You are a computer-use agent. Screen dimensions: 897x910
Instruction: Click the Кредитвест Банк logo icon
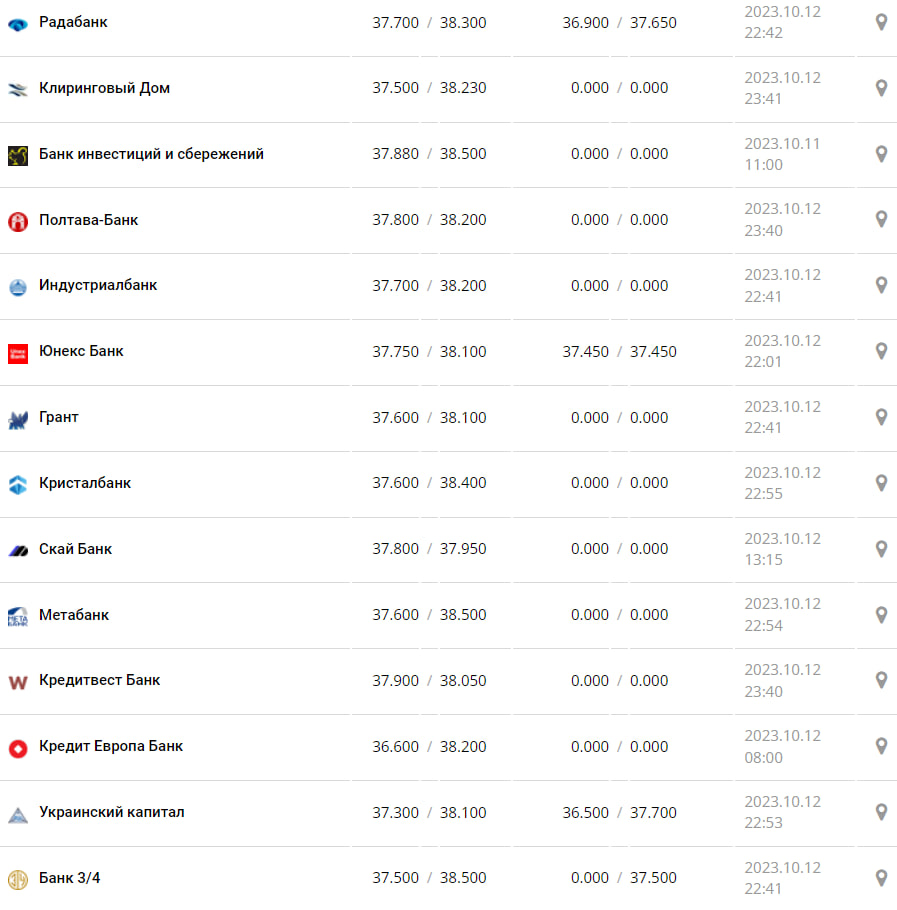click(18, 682)
